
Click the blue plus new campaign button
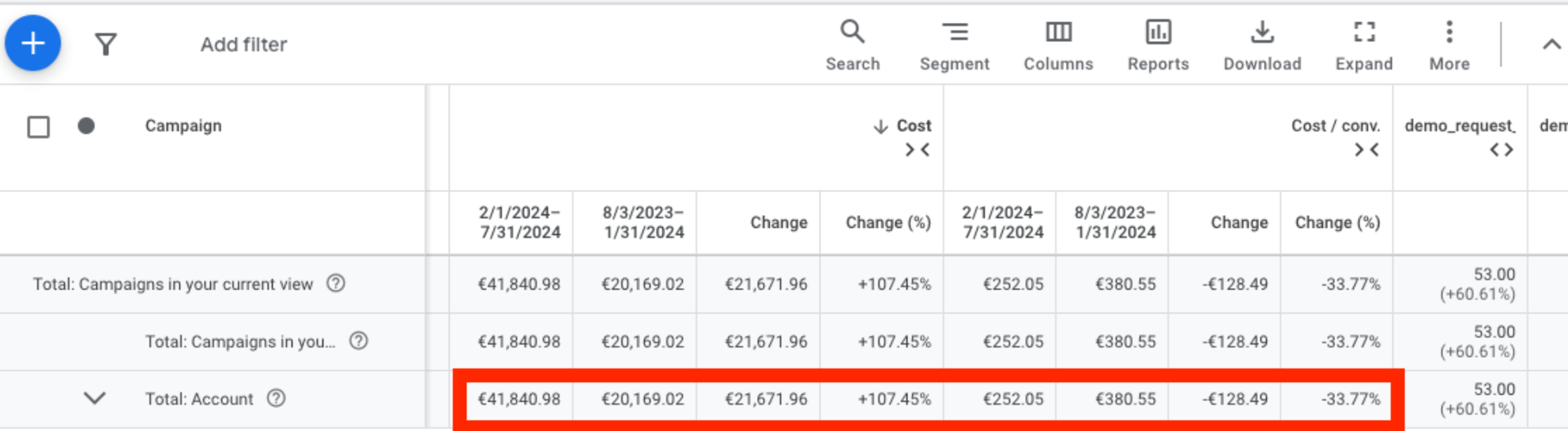[33, 43]
